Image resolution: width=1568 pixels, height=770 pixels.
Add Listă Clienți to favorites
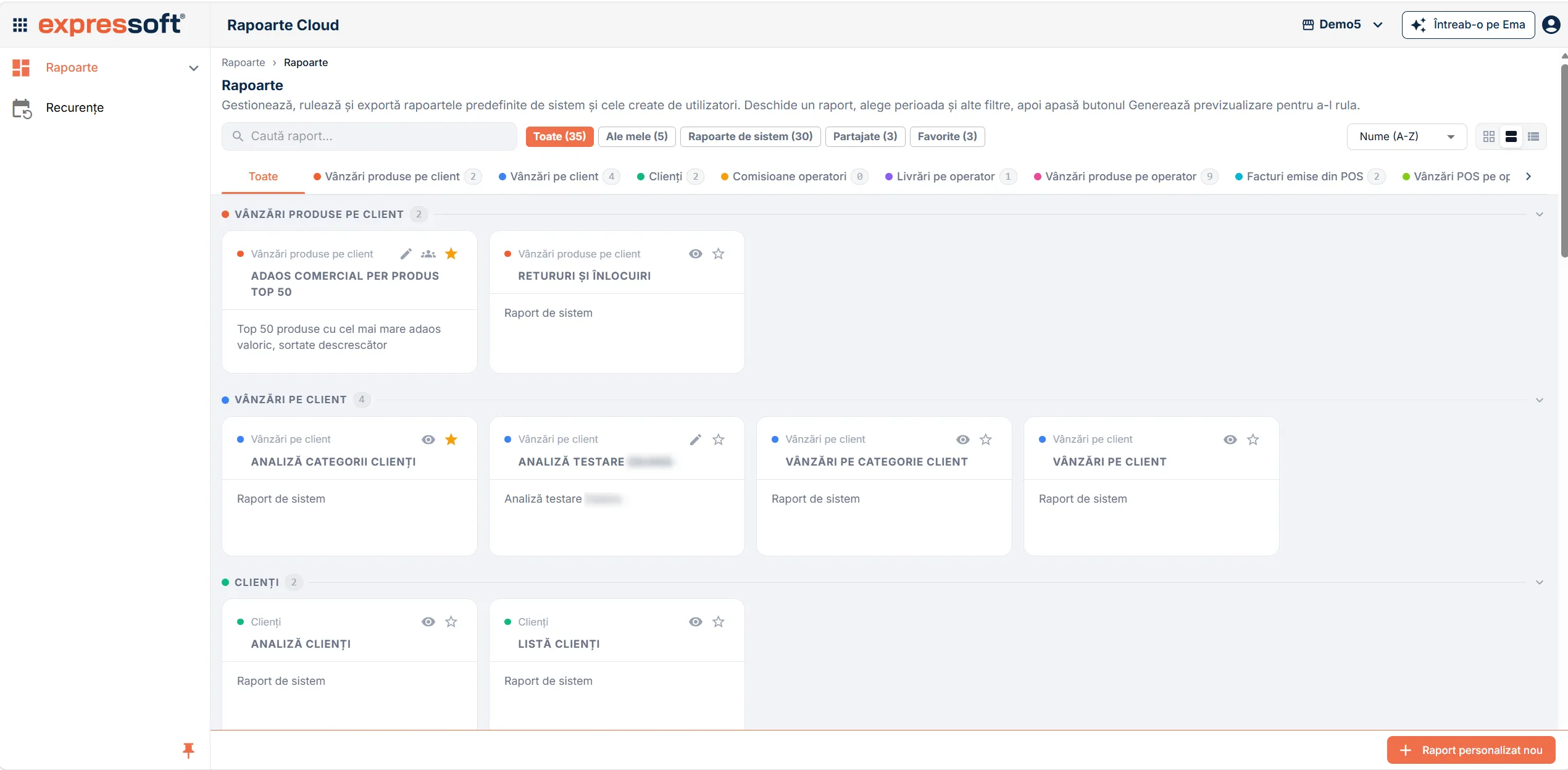719,622
